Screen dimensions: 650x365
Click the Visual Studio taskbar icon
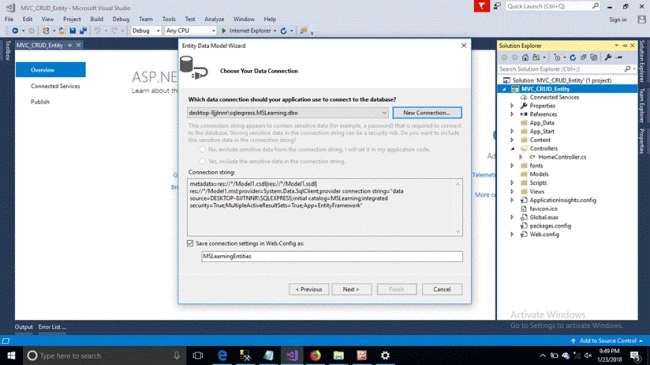pyautogui.click(x=292, y=355)
